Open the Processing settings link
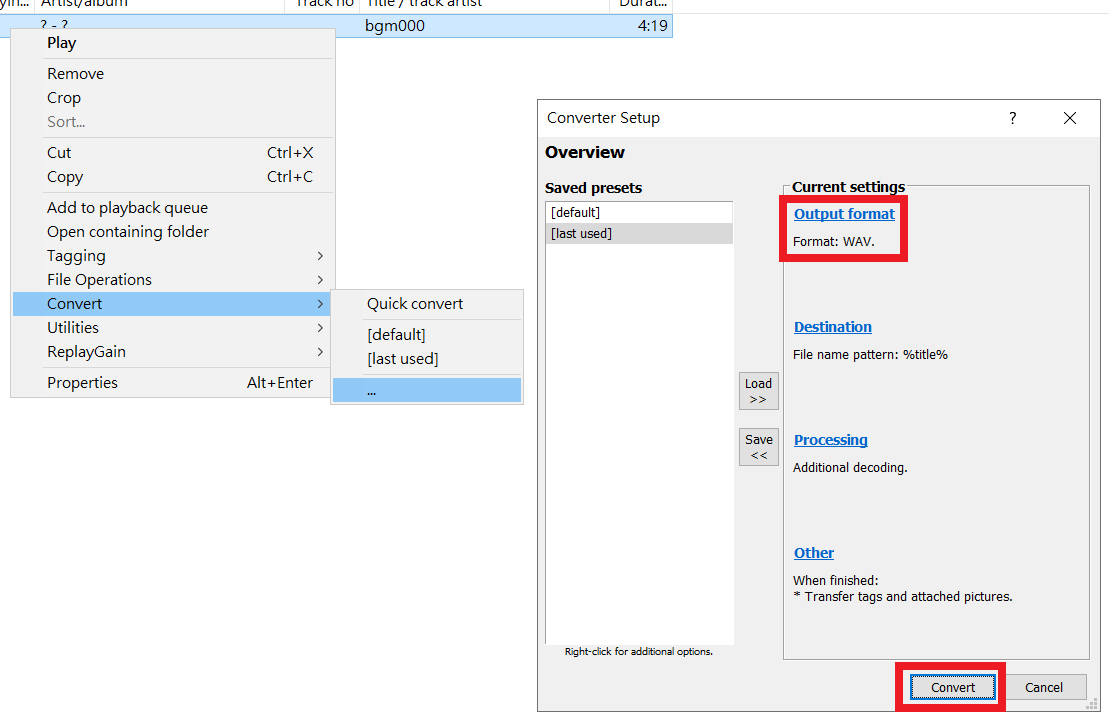 point(830,440)
